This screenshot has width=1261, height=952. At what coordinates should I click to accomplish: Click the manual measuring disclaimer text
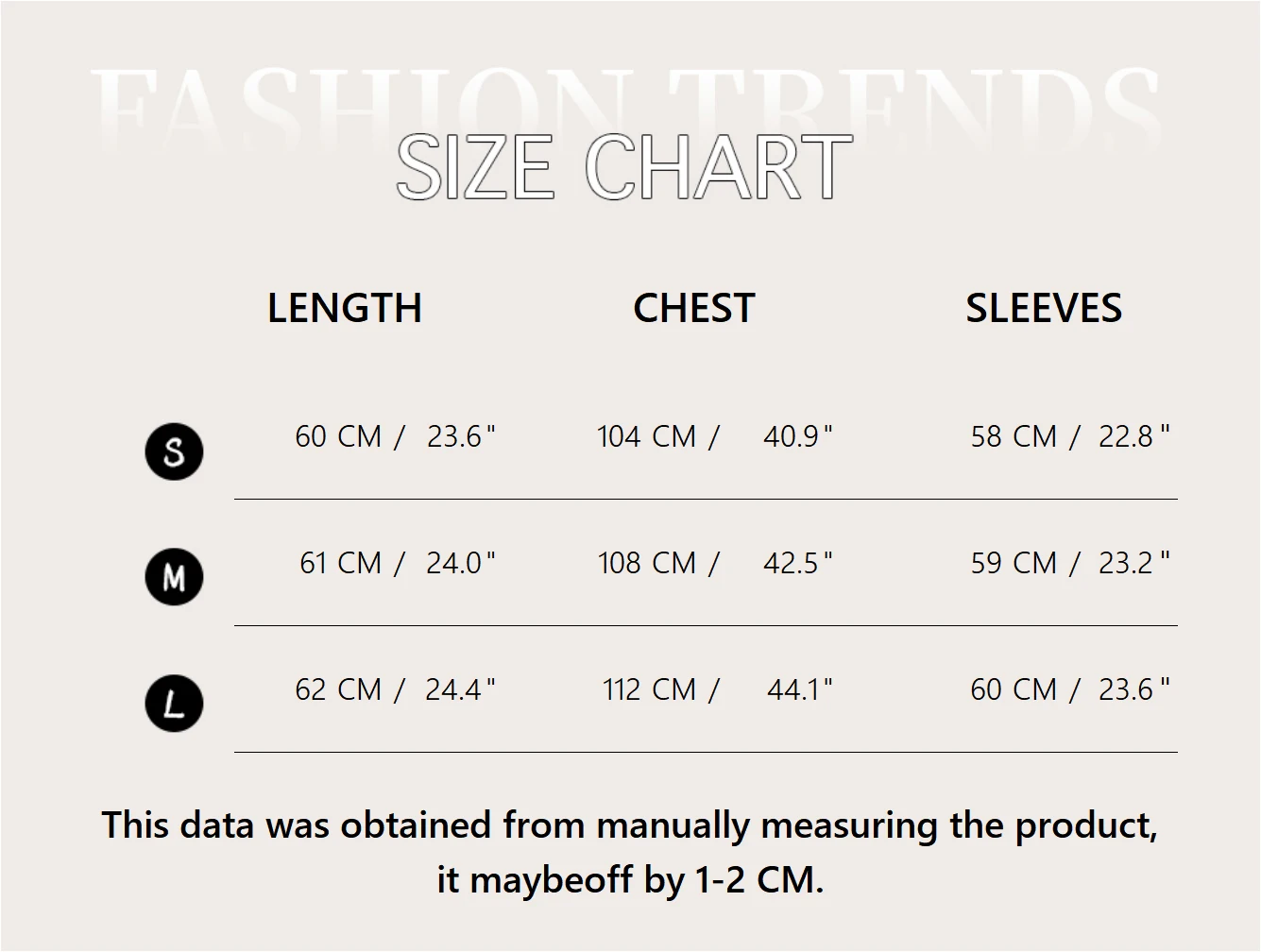tap(630, 825)
